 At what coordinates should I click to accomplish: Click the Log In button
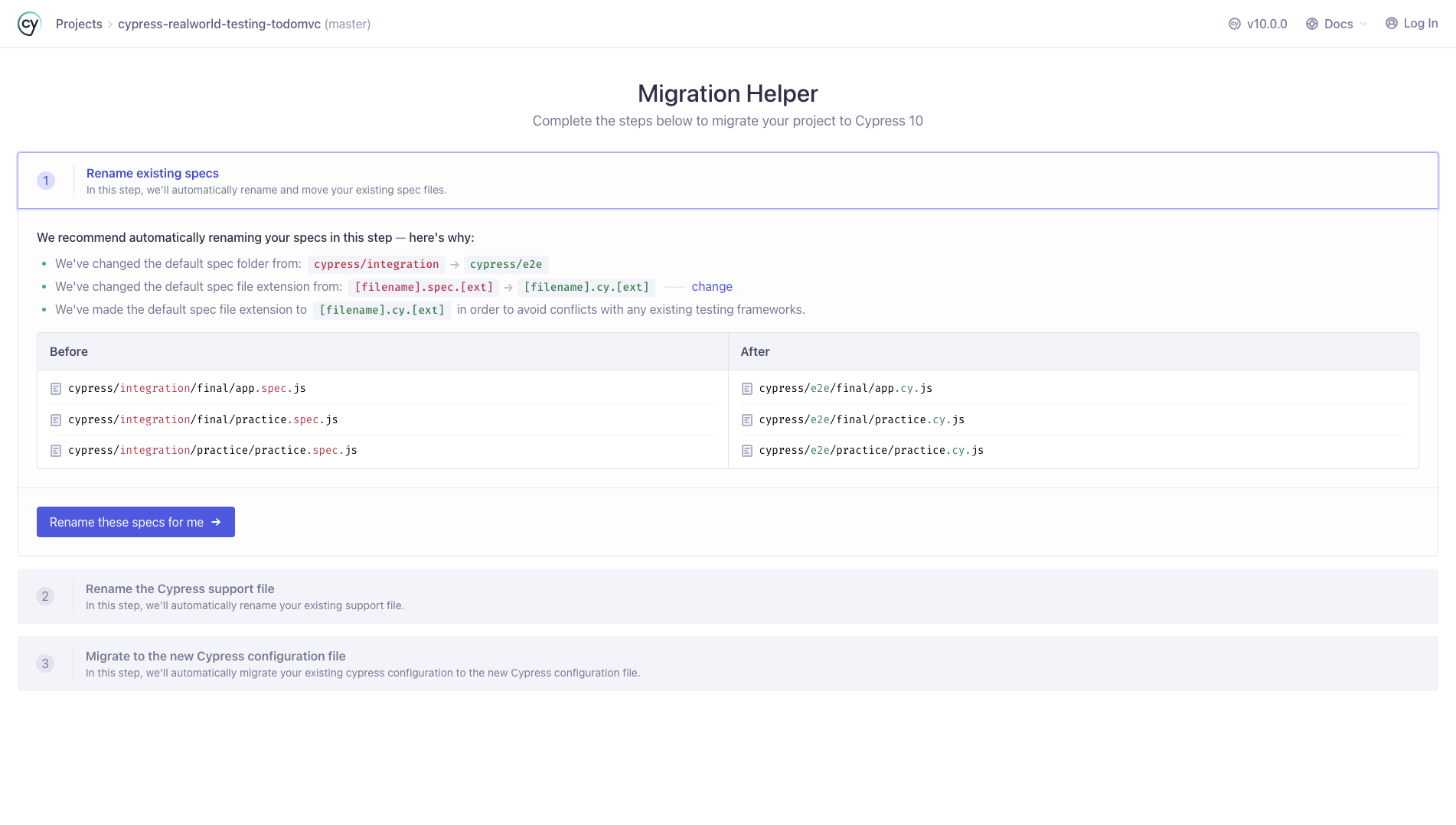(x=1412, y=23)
